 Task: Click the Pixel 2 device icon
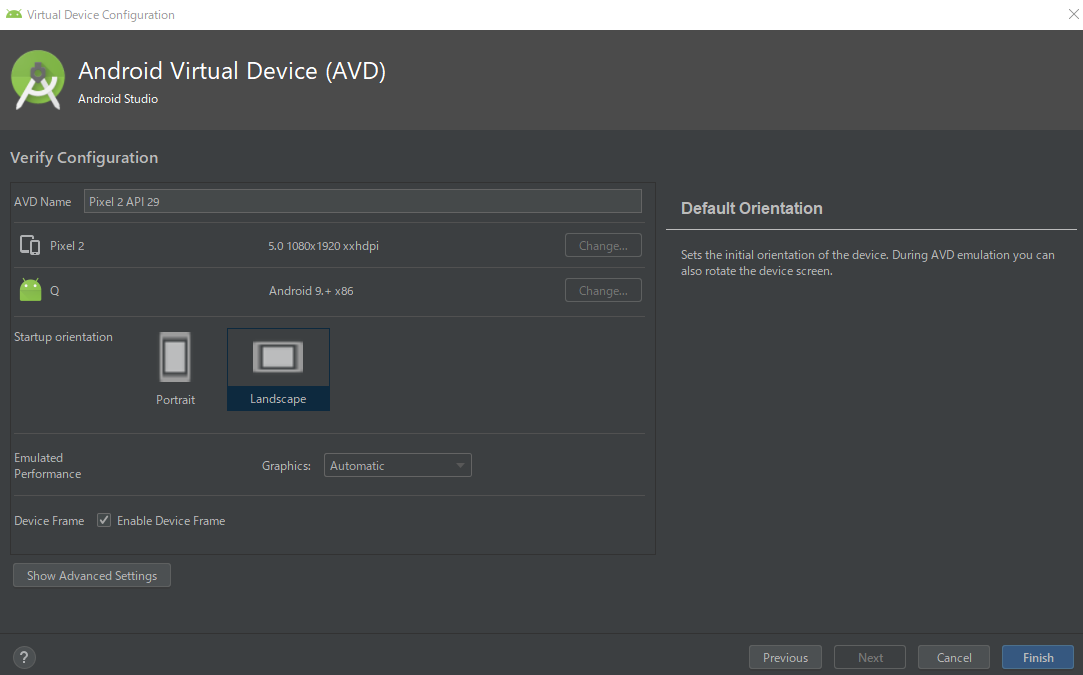[30, 245]
